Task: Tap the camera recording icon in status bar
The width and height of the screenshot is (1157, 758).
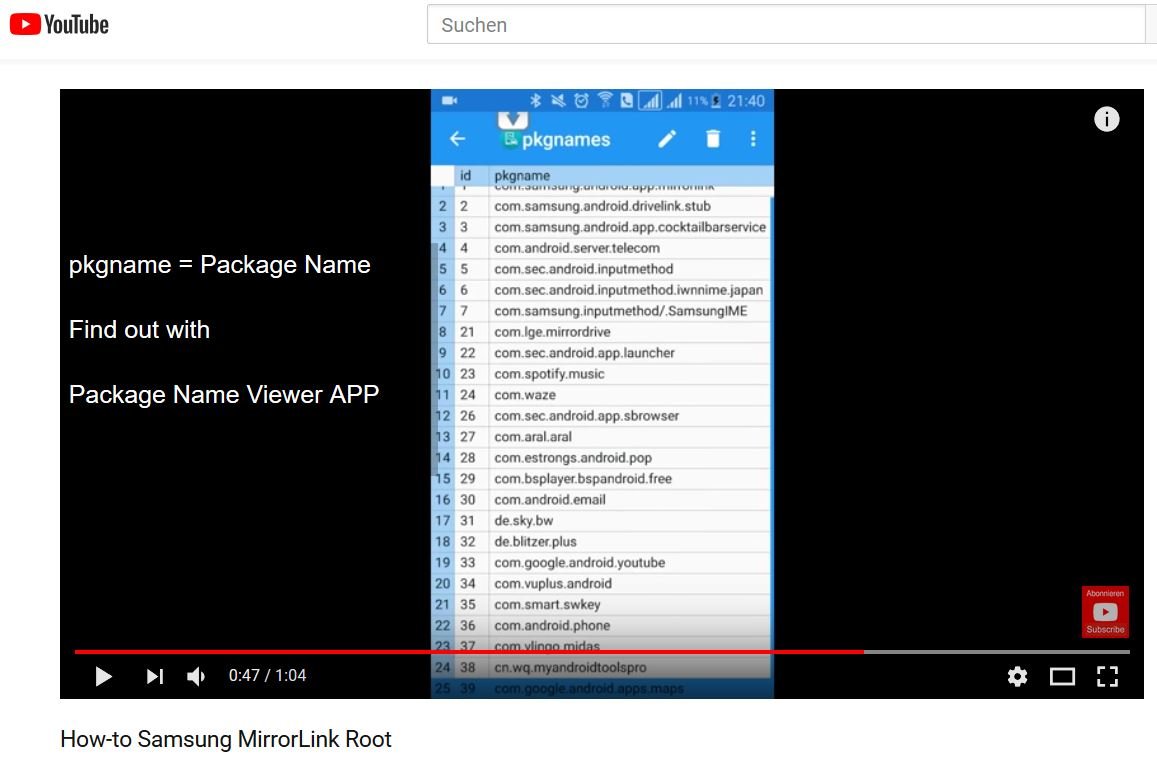Action: 449,100
